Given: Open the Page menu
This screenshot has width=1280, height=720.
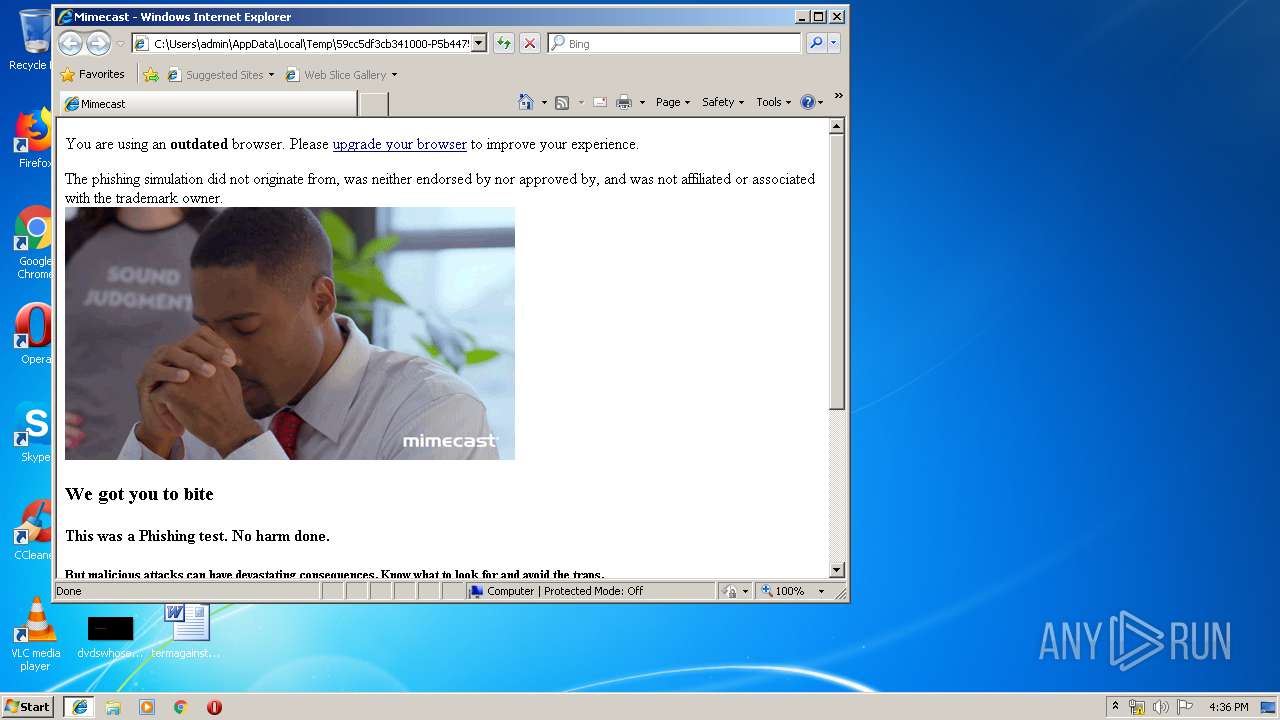Looking at the screenshot, I should (673, 102).
